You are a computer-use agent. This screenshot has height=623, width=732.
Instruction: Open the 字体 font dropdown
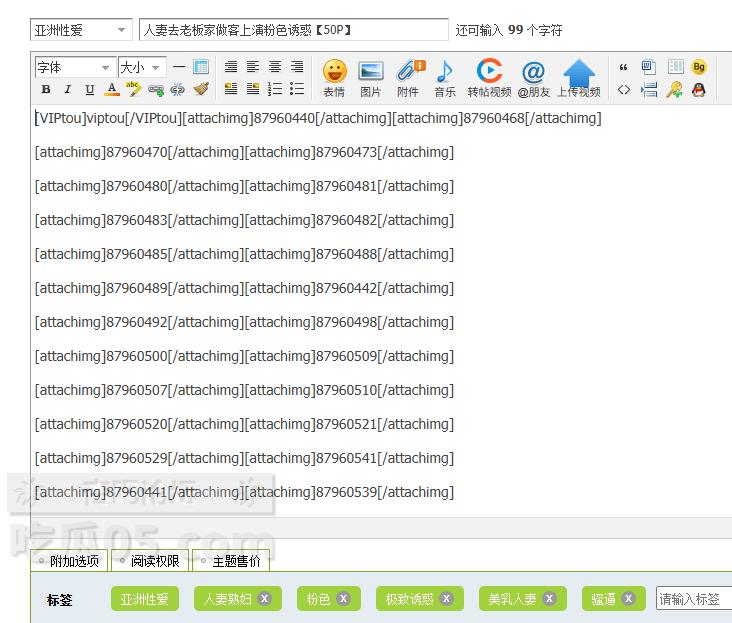coord(75,67)
